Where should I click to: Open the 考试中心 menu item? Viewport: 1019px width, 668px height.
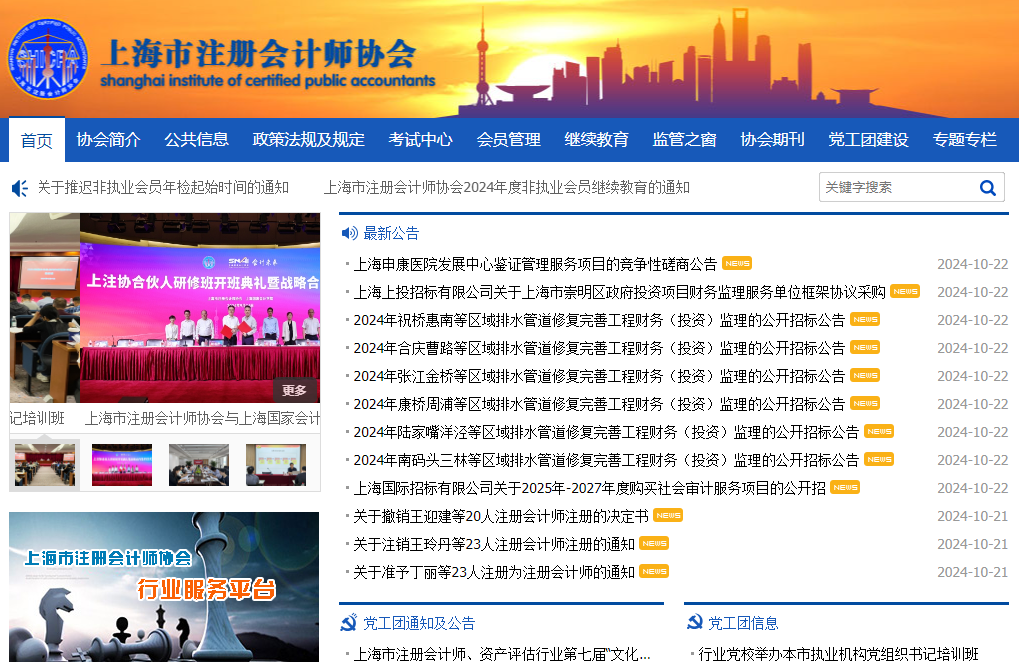point(421,140)
